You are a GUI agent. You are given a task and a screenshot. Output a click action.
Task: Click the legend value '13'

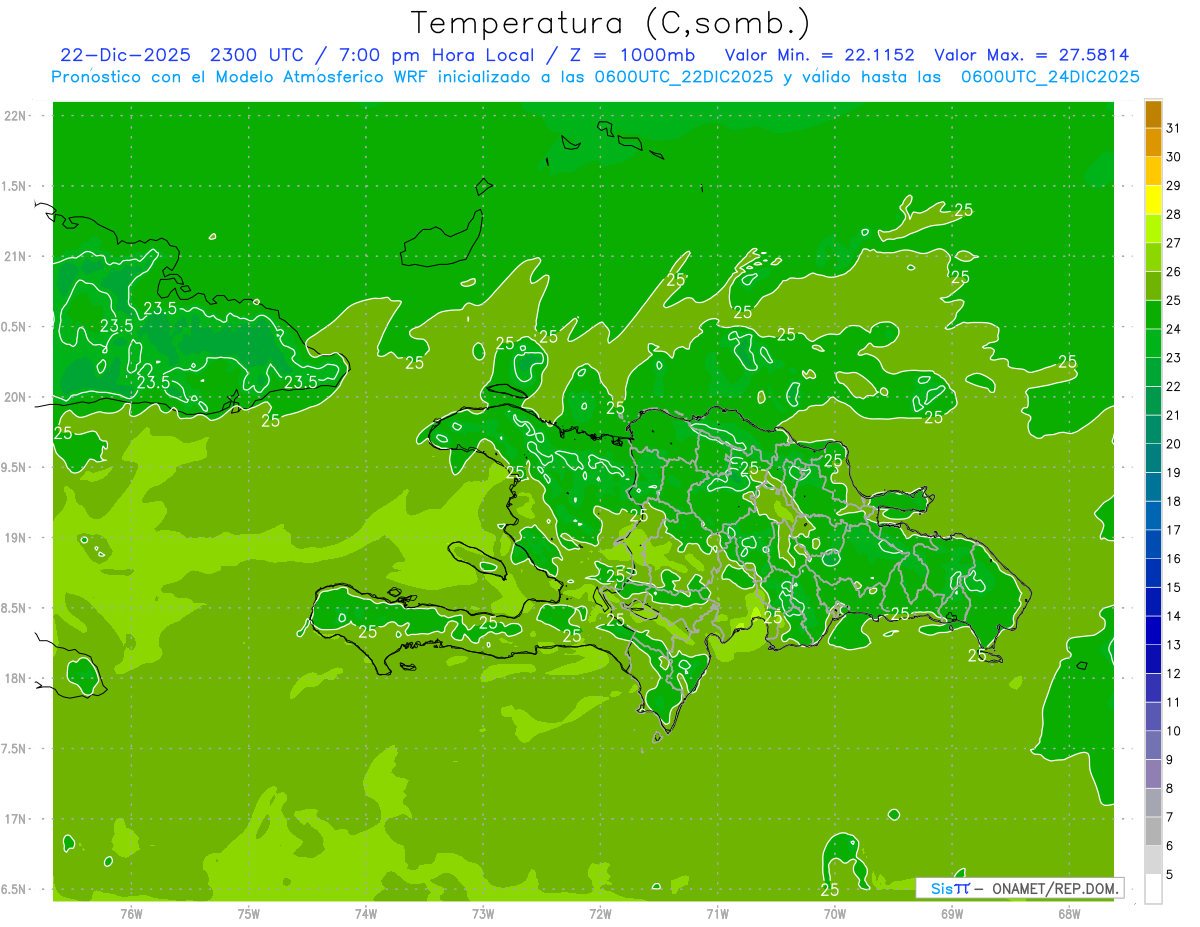pos(1173,645)
